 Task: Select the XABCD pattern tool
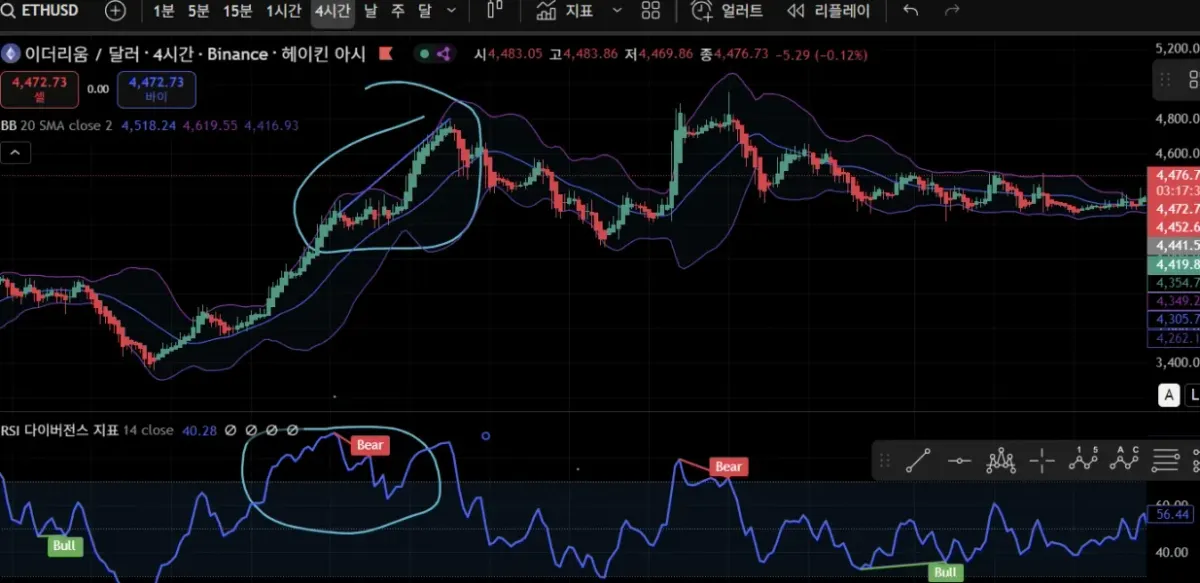[1000, 460]
